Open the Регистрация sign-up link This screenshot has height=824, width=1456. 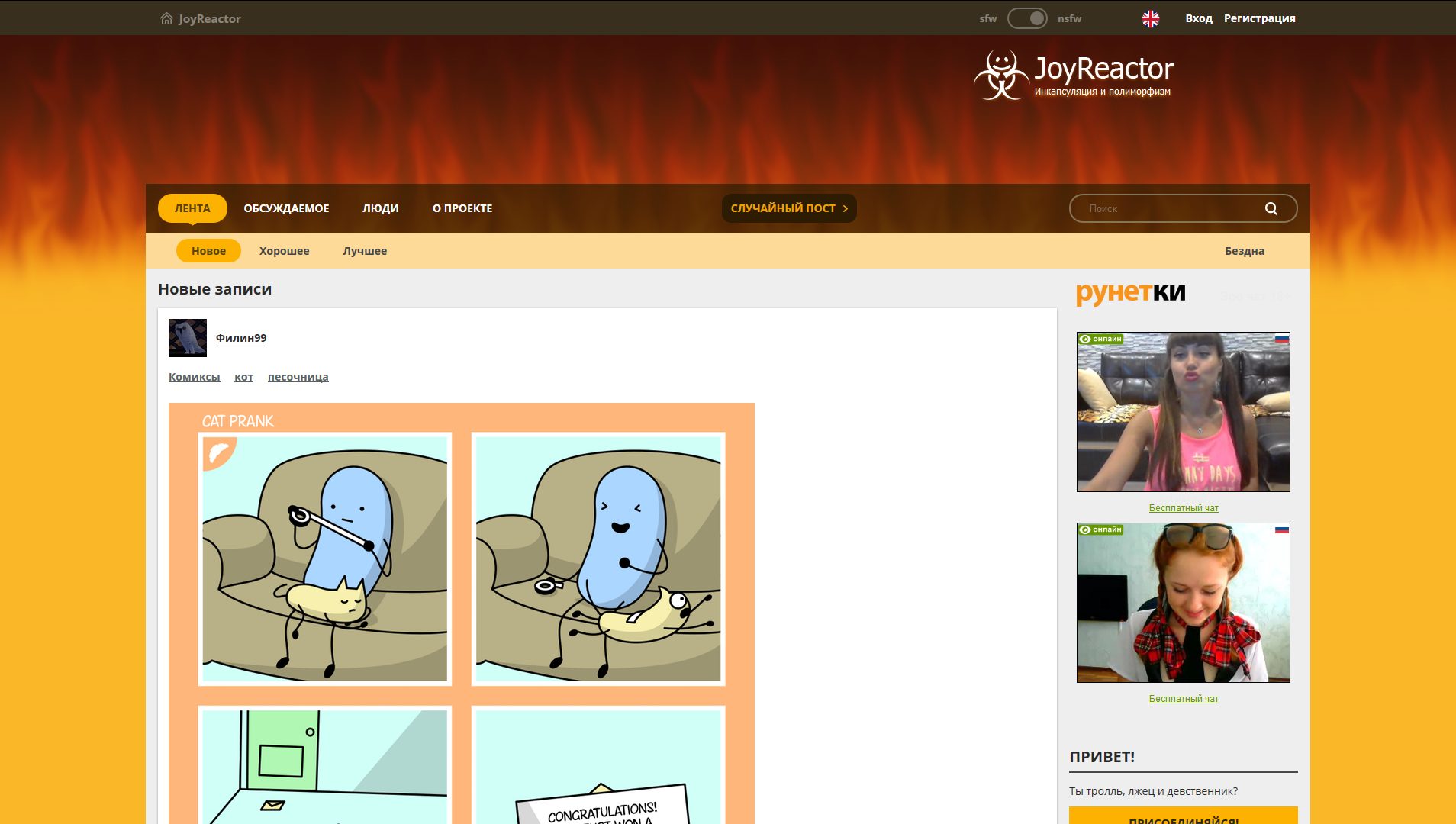point(1260,18)
